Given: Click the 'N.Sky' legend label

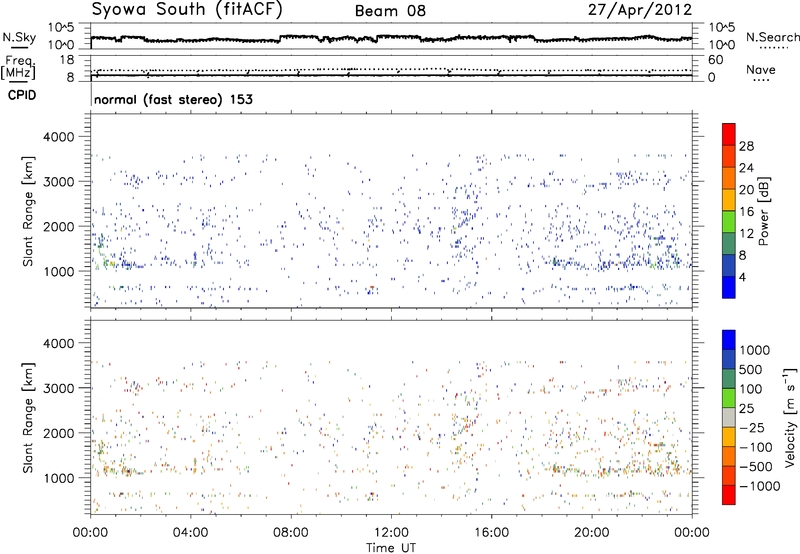Looking at the screenshot, I should tap(19, 37).
